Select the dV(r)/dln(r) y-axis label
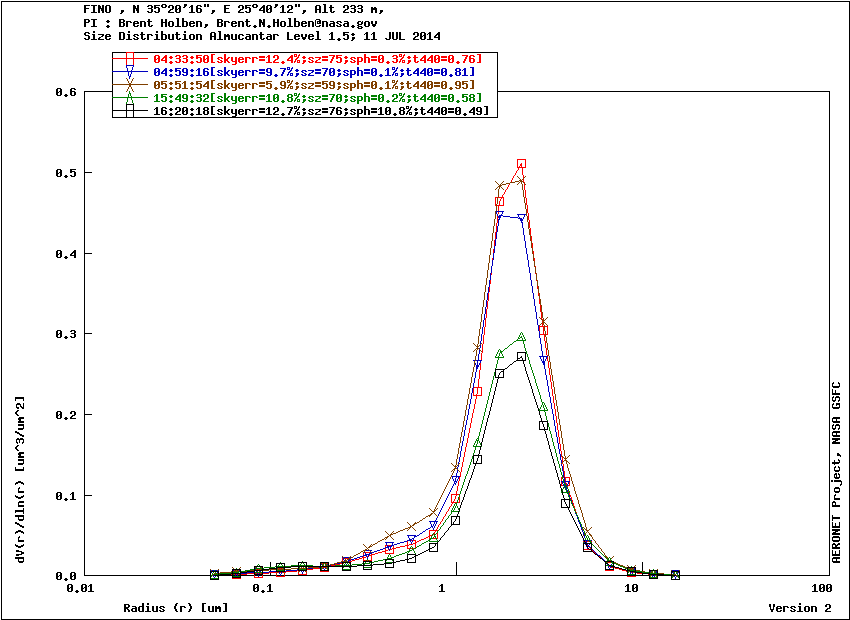The height and width of the screenshot is (620, 850). point(20,478)
